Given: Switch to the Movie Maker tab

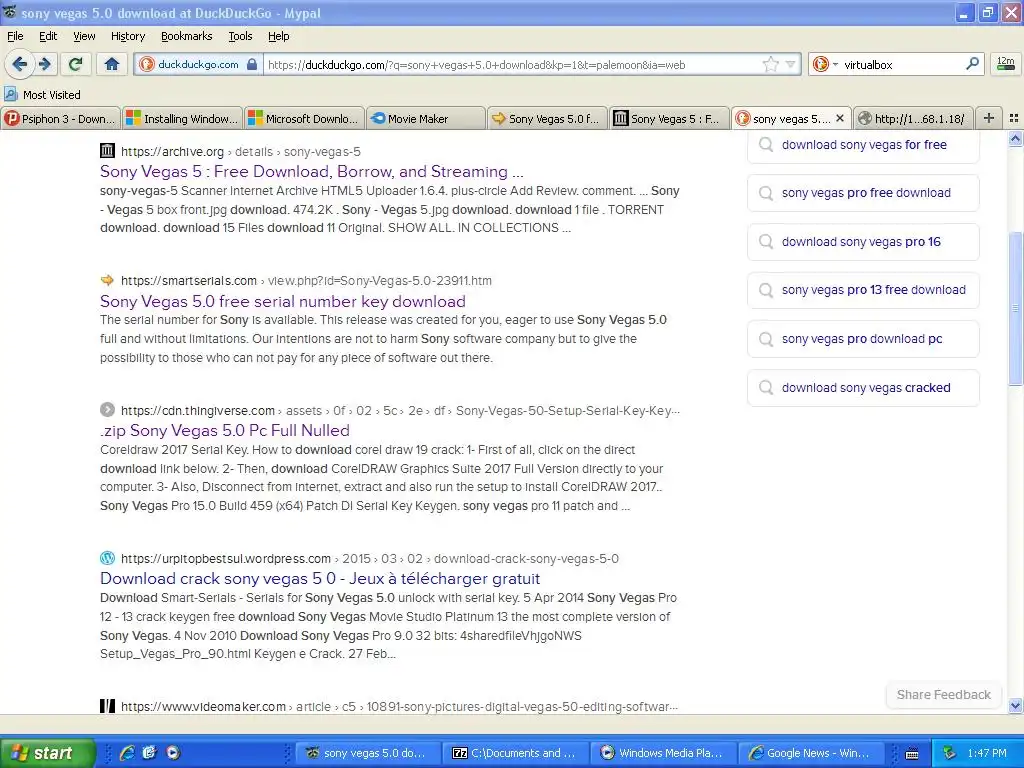Looking at the screenshot, I should 426,118.
